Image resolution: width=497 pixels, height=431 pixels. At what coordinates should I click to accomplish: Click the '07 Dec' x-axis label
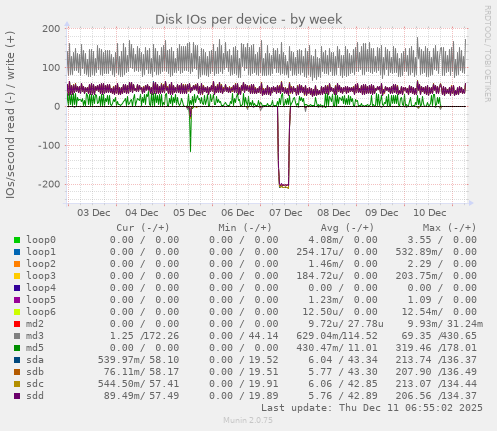pyautogui.click(x=286, y=213)
